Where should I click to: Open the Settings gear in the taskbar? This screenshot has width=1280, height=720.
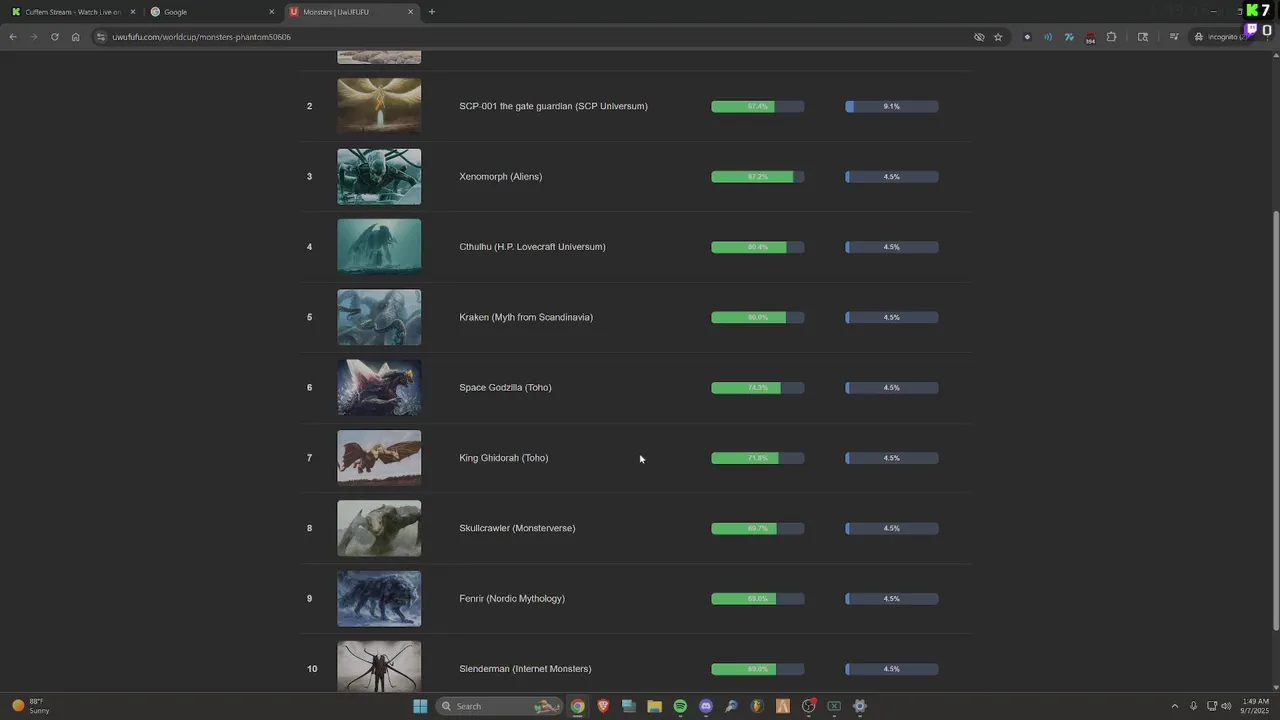[x=859, y=706]
